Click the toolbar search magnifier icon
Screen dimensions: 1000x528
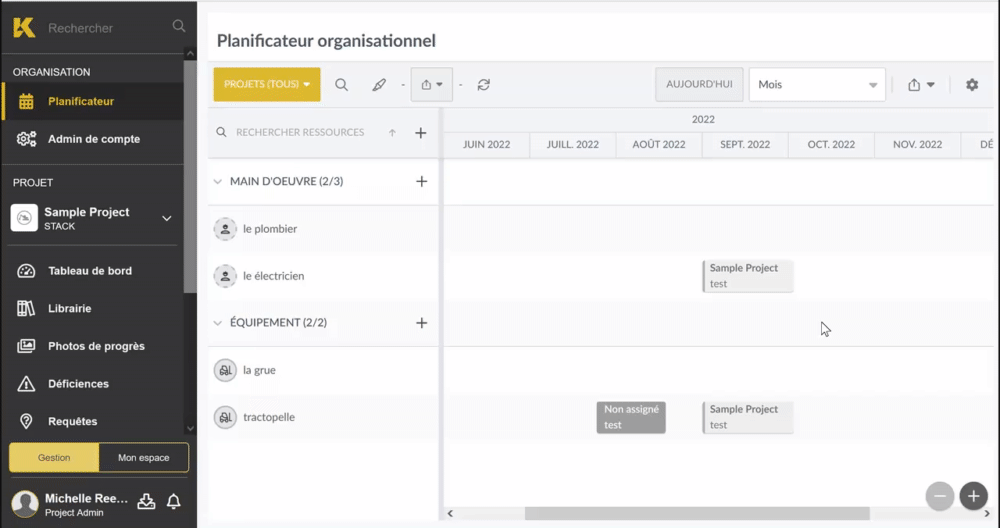[x=342, y=85]
